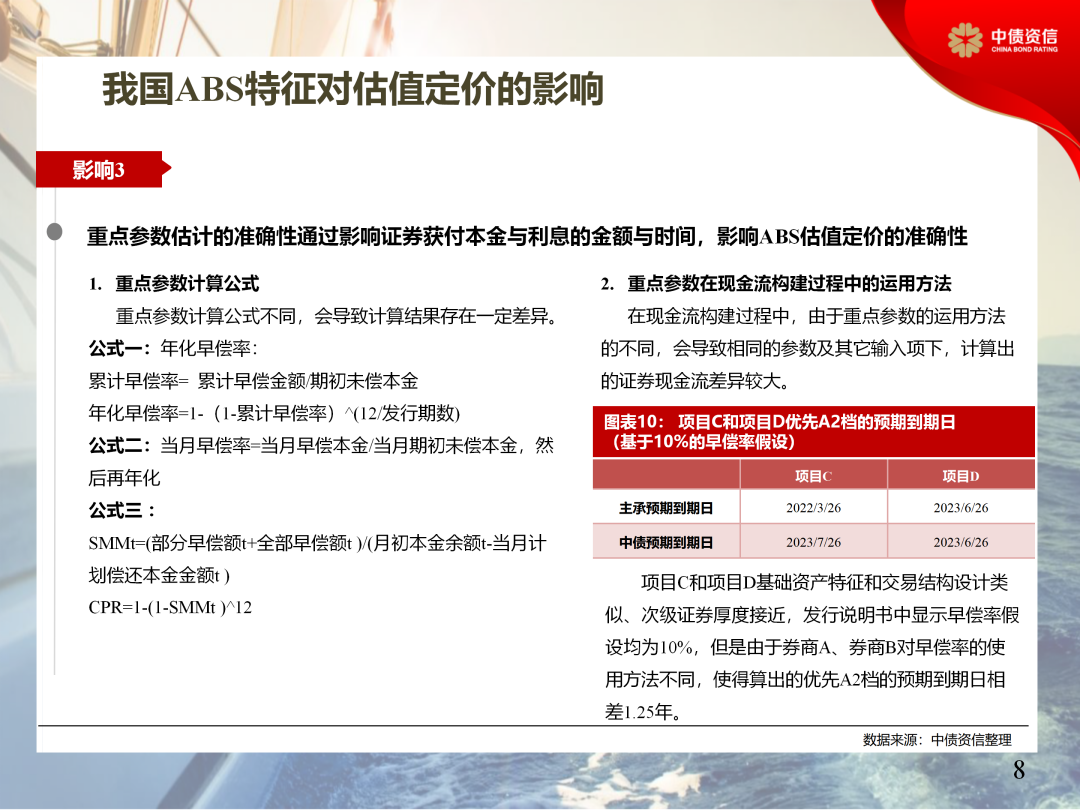This screenshot has width=1080, height=810.
Task: Click the line starting 年化早偿率=1-
Action: [274, 413]
